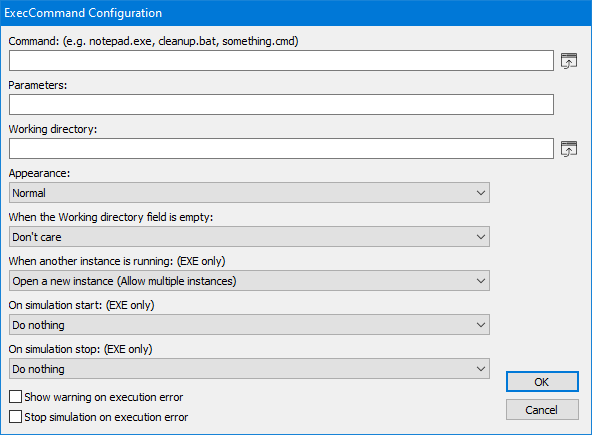Open the On simulation stop dropdown

[249, 369]
